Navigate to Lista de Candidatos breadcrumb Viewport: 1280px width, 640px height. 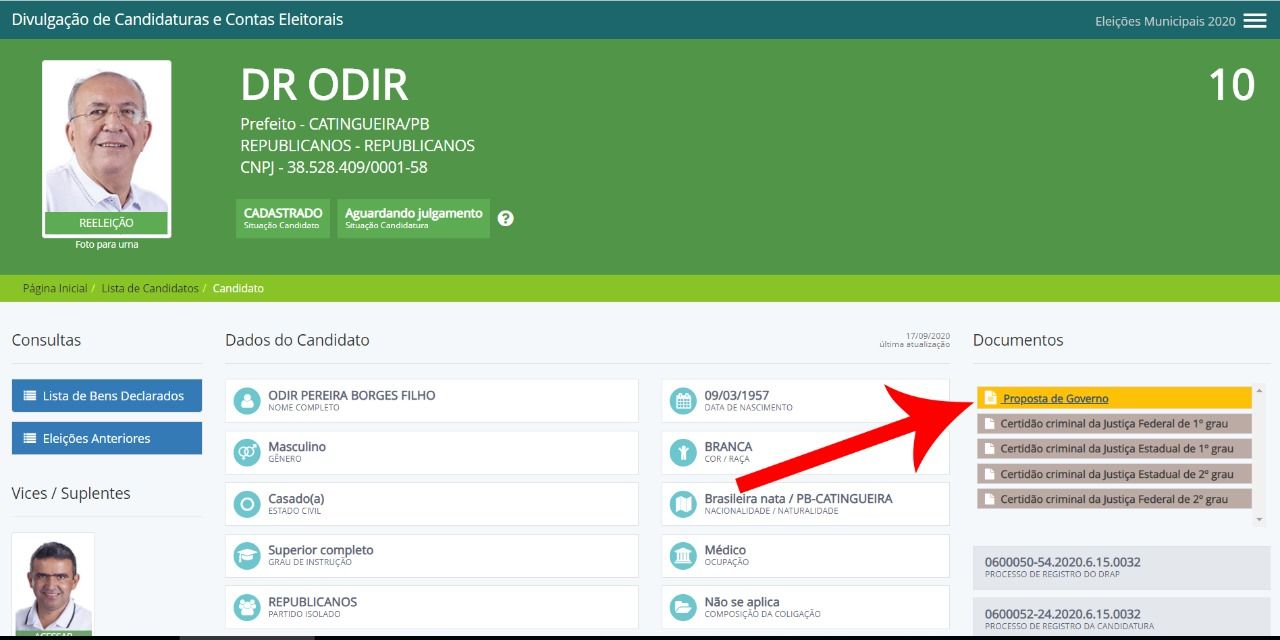tap(150, 288)
